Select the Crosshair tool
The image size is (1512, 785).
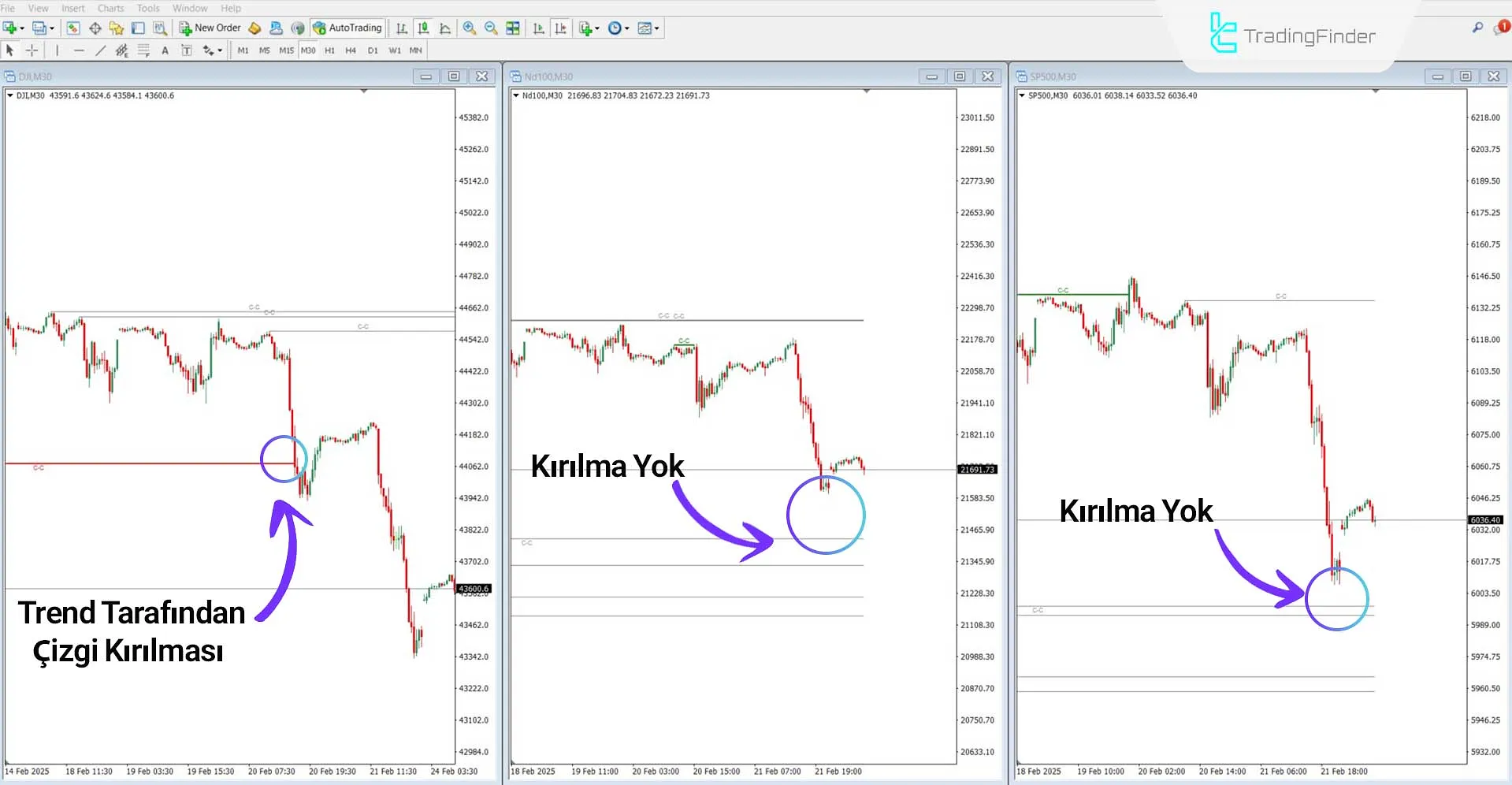click(32, 50)
